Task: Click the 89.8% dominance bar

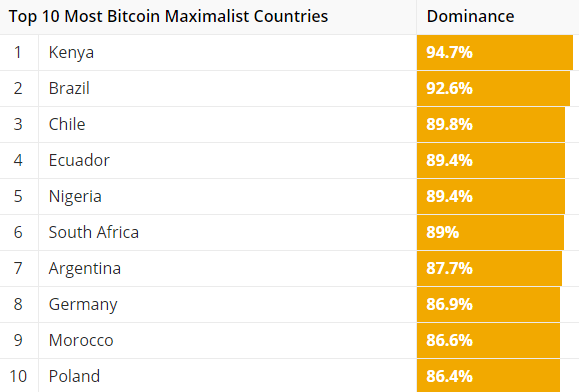Action: [491, 124]
